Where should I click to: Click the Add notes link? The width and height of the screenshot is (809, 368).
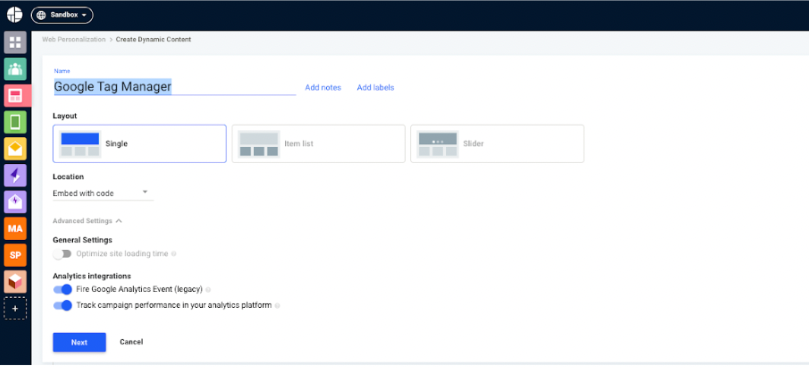tap(323, 88)
